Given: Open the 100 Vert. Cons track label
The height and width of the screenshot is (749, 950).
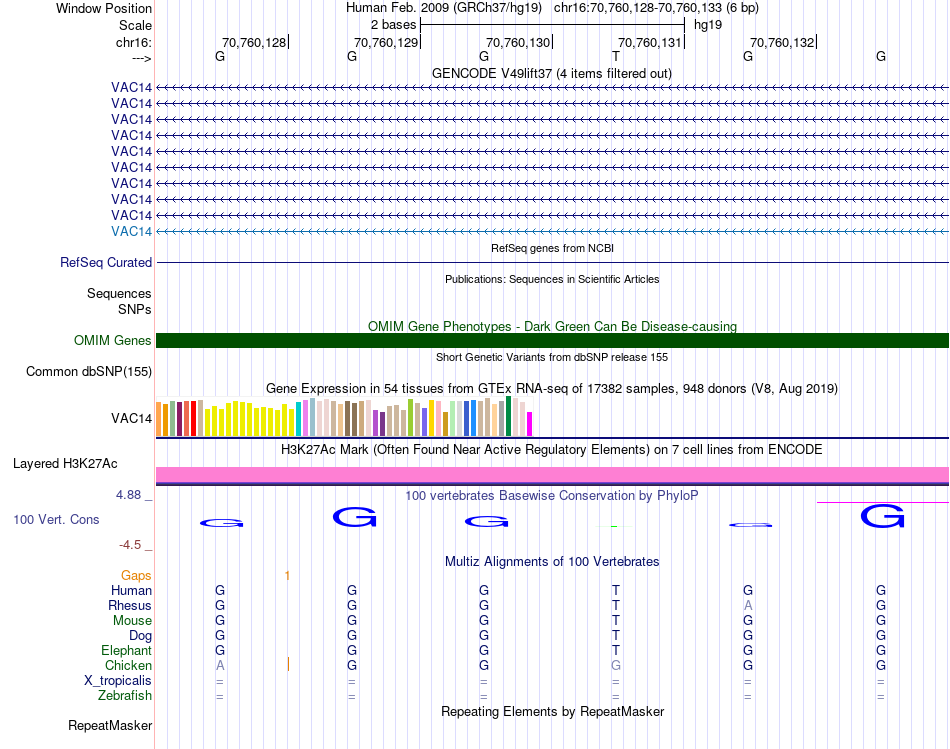Looking at the screenshot, I should [x=56, y=519].
